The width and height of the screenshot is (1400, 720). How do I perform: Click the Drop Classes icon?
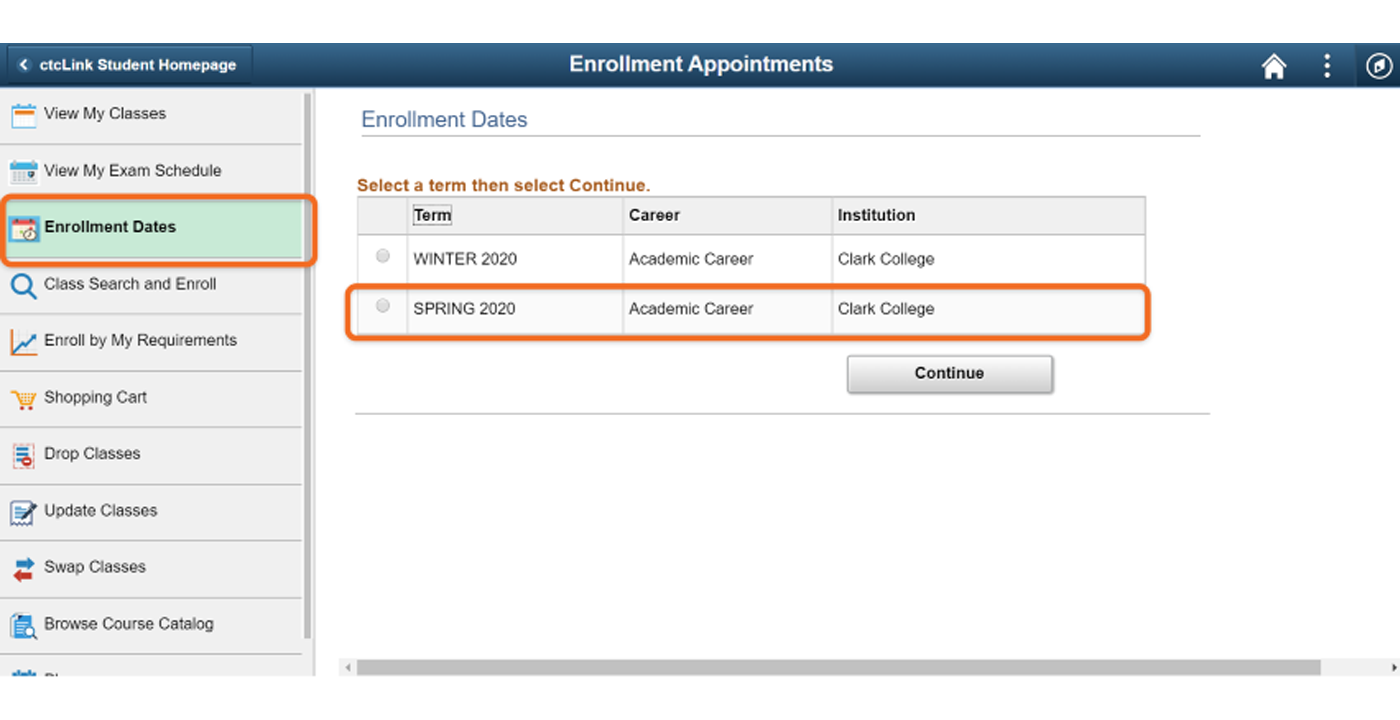pyautogui.click(x=23, y=456)
